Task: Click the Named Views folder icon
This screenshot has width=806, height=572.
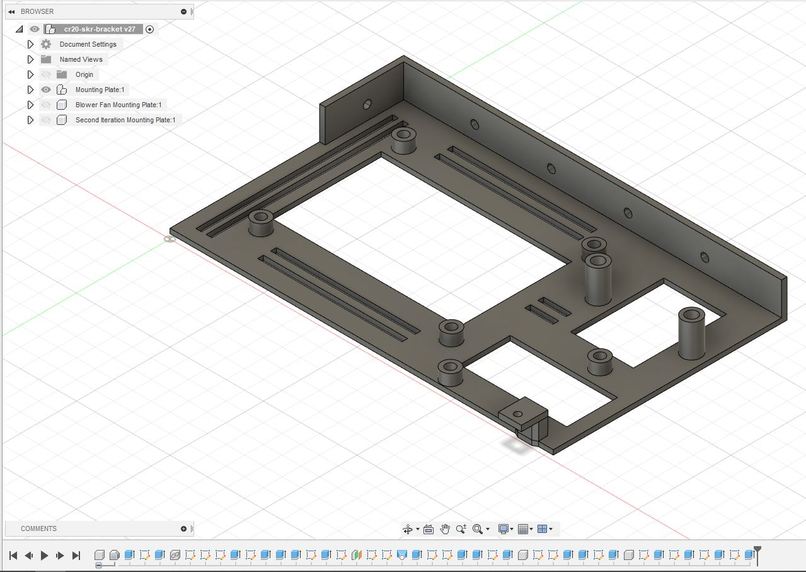Action: (46, 59)
